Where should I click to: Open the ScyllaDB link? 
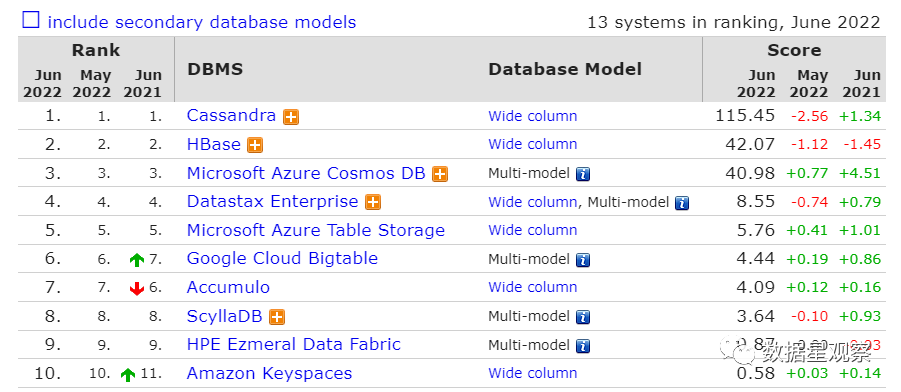pos(225,316)
